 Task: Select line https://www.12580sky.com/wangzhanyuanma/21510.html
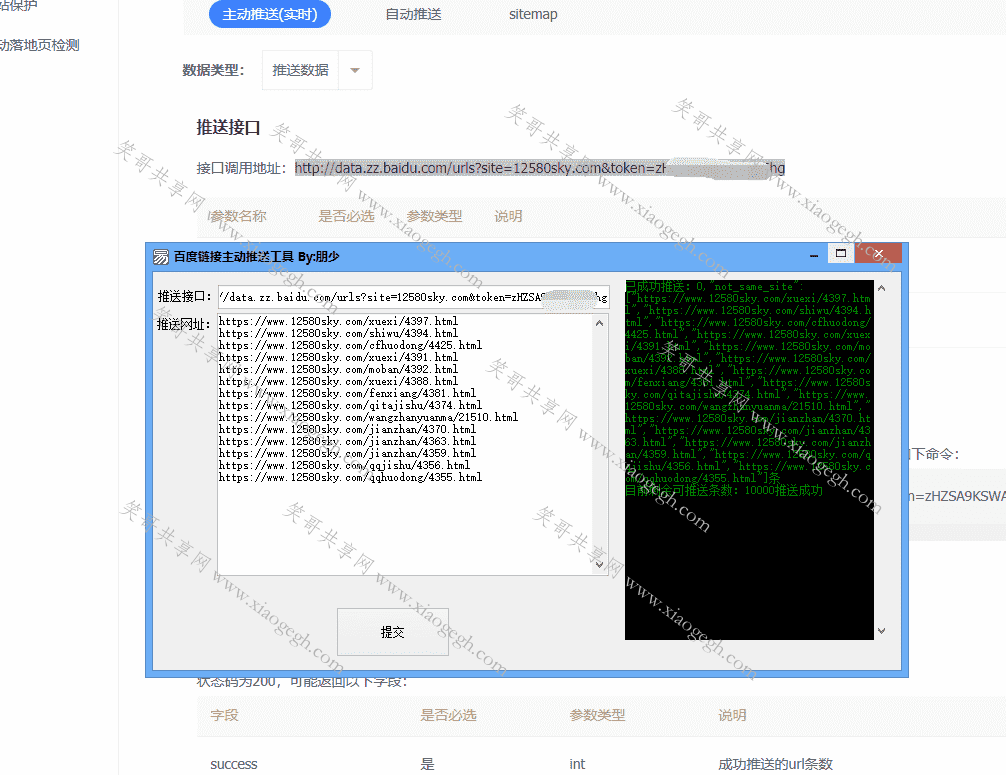coord(368,417)
